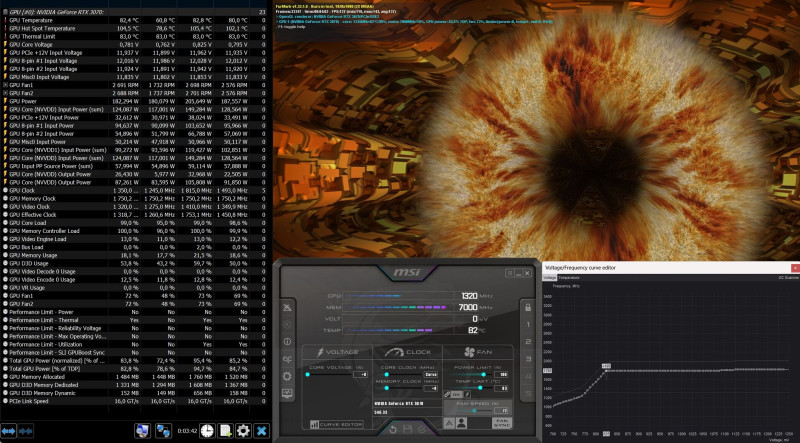Click OC Scanner in curve editor

pos(789,278)
